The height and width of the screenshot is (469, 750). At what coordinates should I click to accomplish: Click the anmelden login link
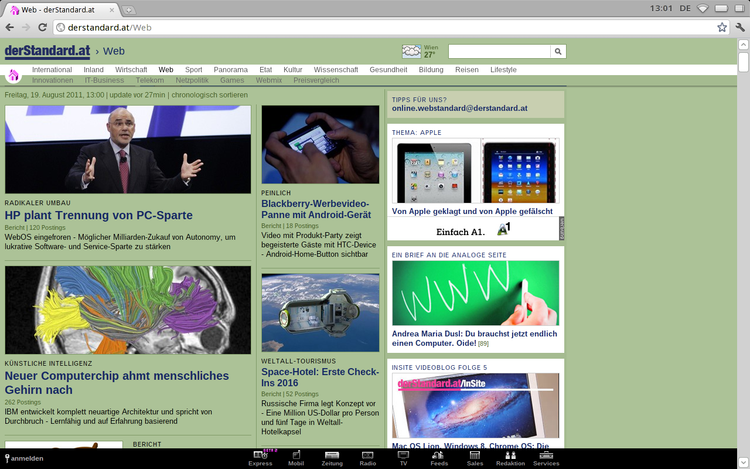pos(26,458)
